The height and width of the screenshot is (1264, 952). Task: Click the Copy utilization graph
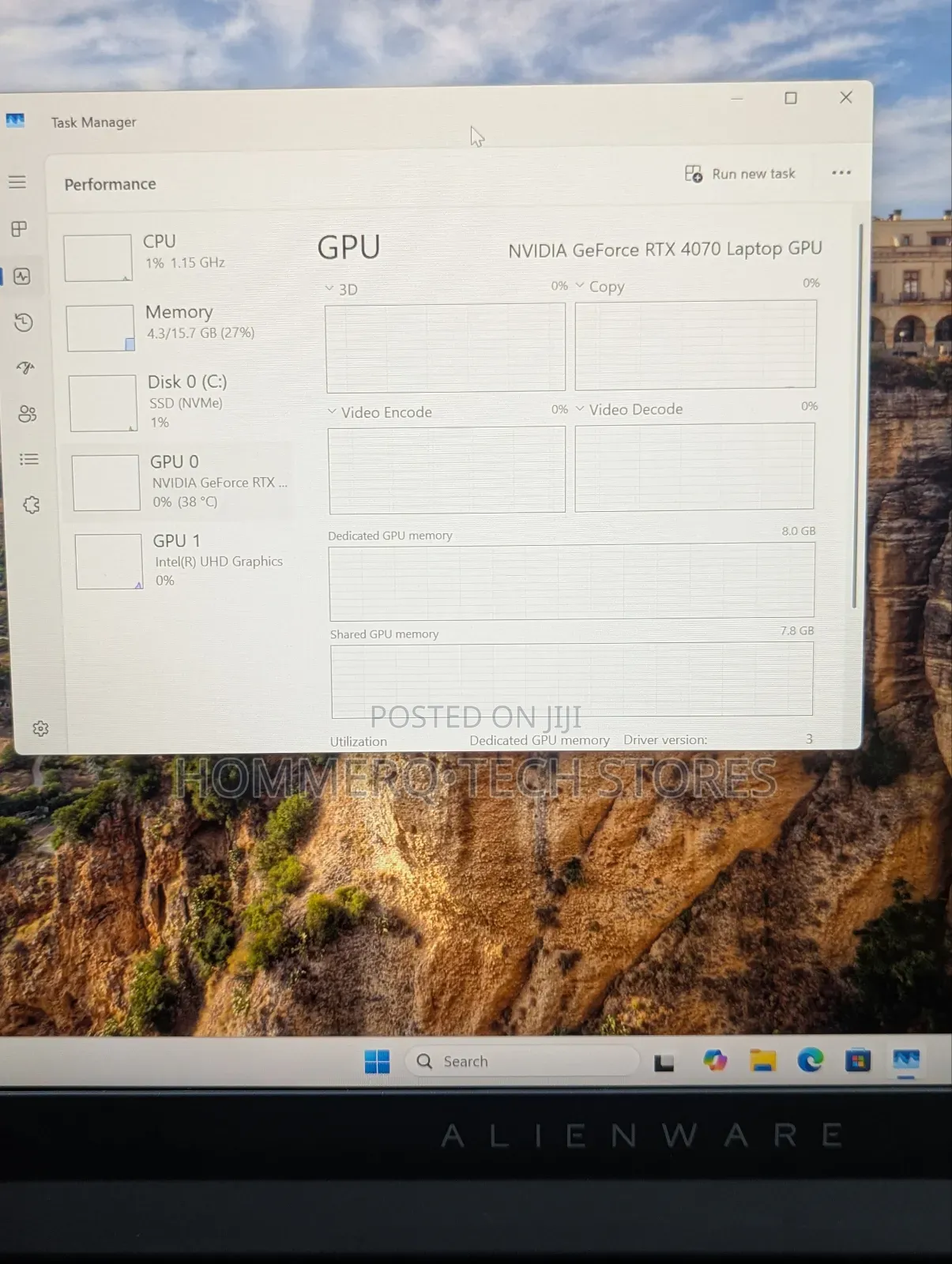click(695, 344)
